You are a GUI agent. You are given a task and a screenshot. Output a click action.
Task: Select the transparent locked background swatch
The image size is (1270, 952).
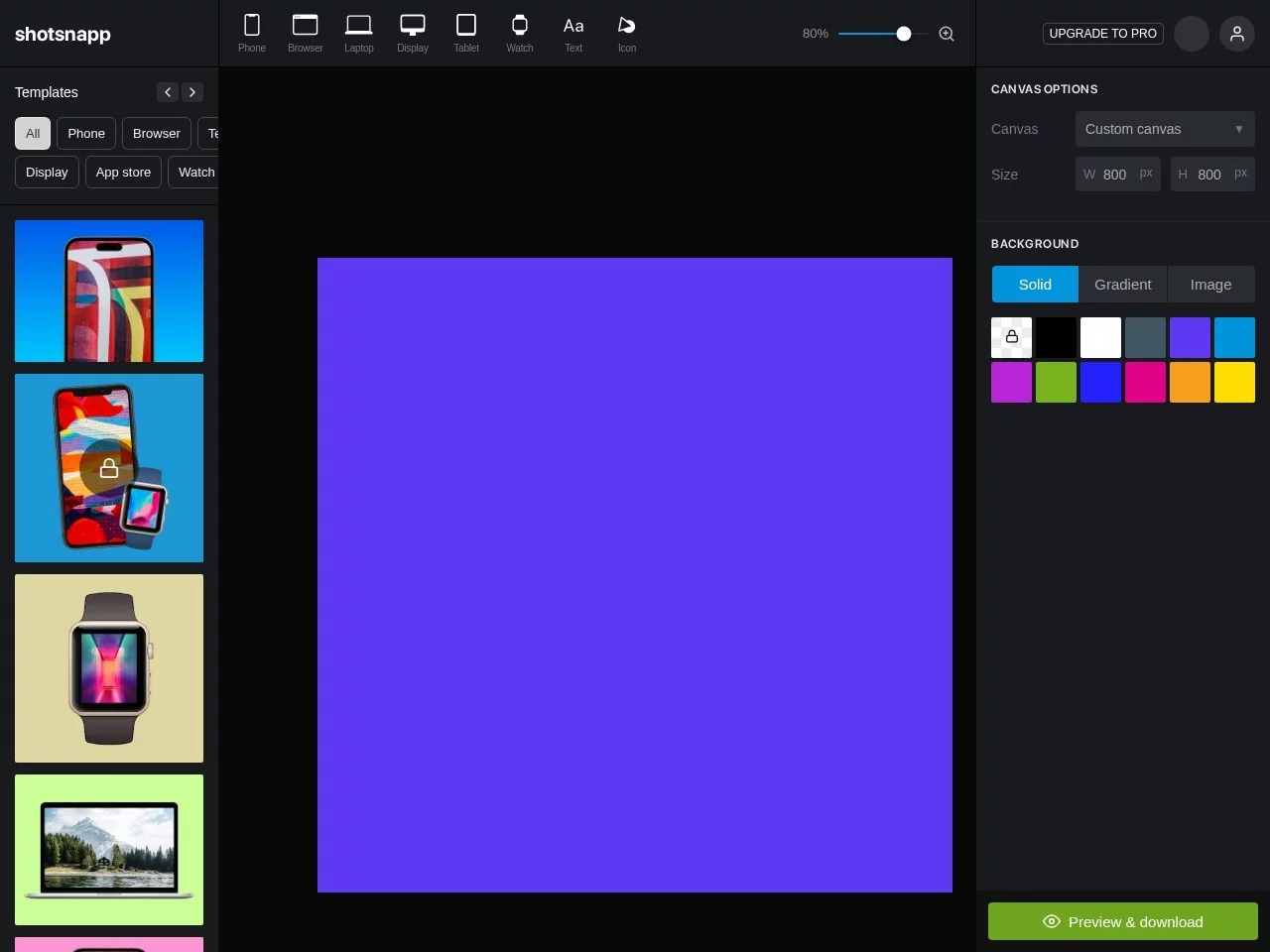(x=1011, y=337)
